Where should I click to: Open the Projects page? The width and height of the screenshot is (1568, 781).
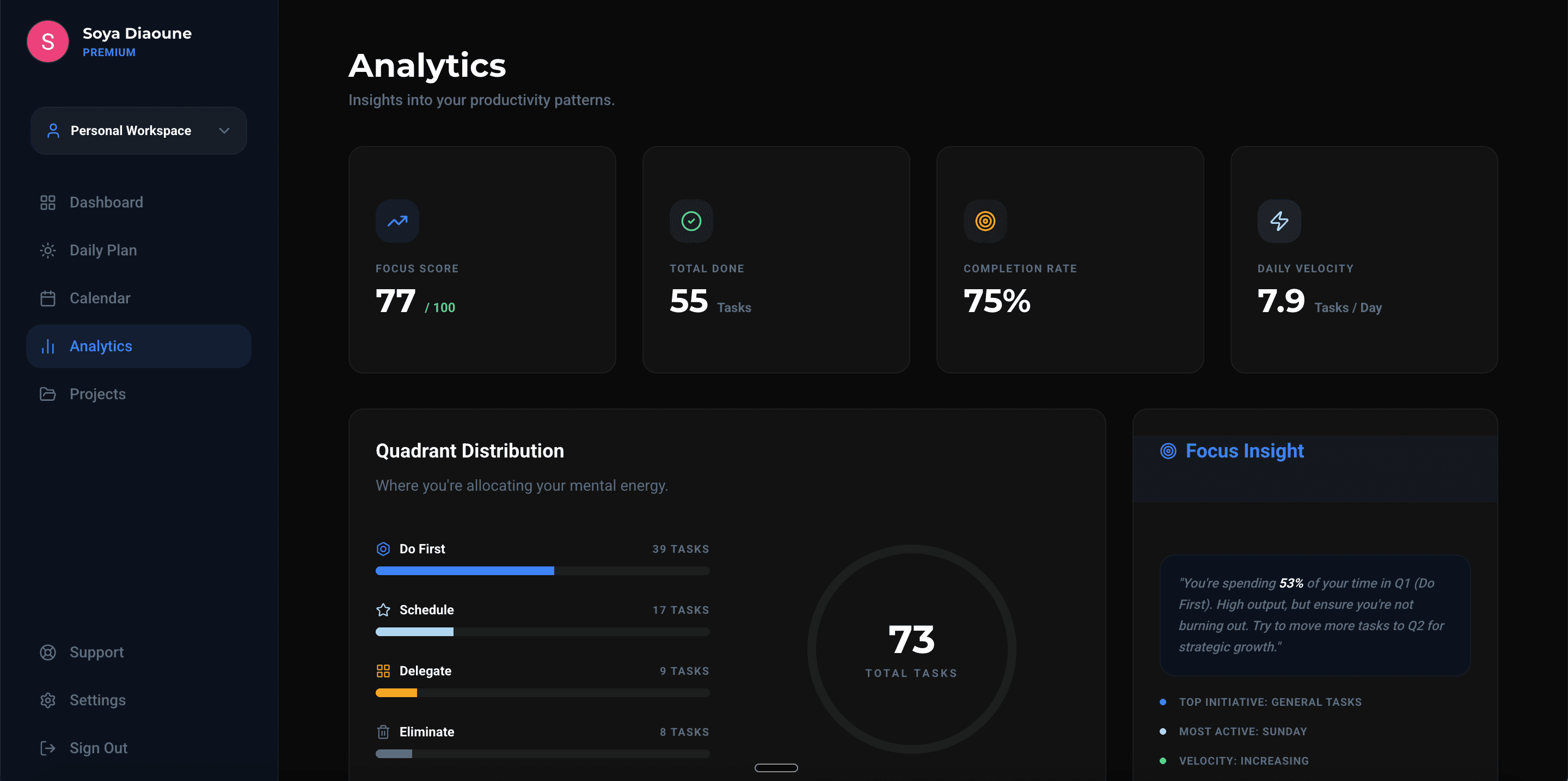tap(97, 394)
